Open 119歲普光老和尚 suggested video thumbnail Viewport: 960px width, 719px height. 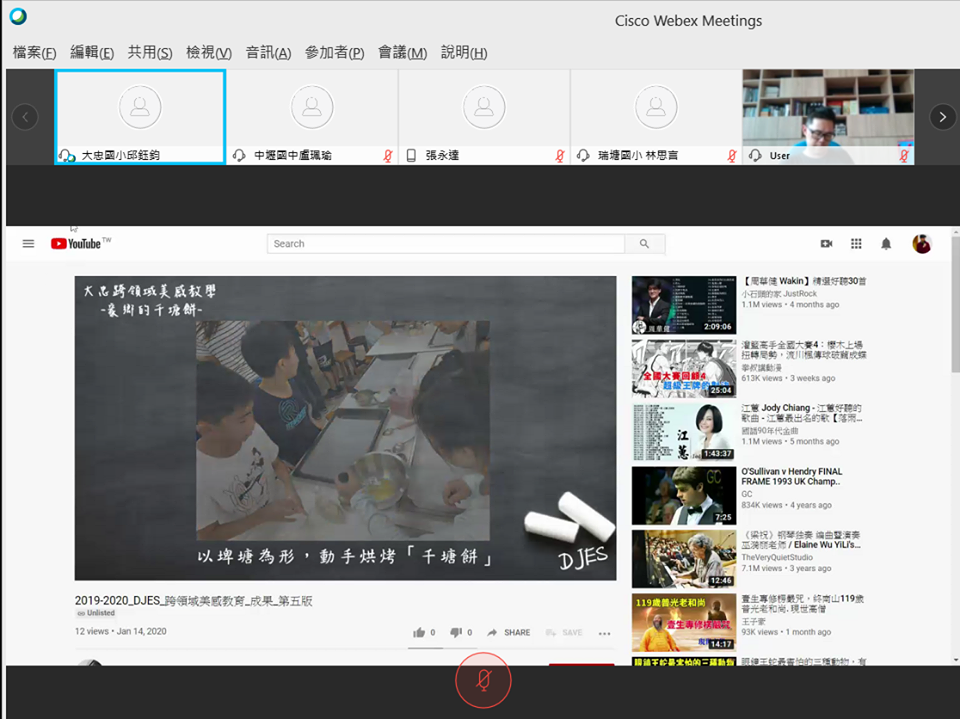(684, 622)
